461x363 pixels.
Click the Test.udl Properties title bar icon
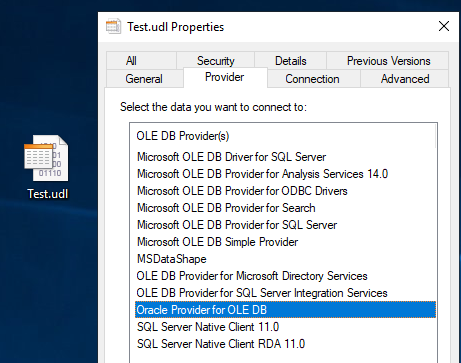(x=113, y=27)
